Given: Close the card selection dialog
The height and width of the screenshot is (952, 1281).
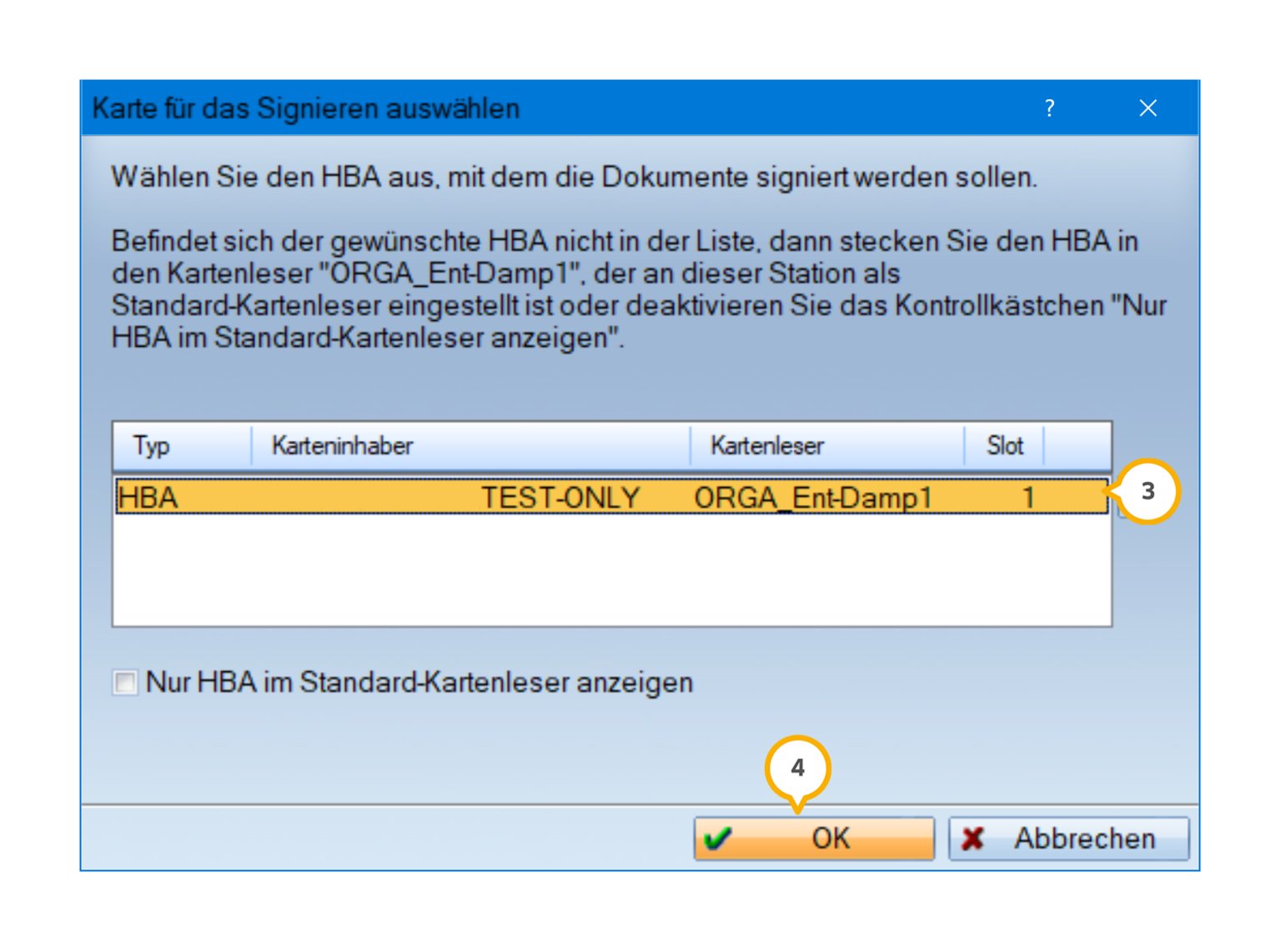Looking at the screenshot, I should (x=1148, y=108).
